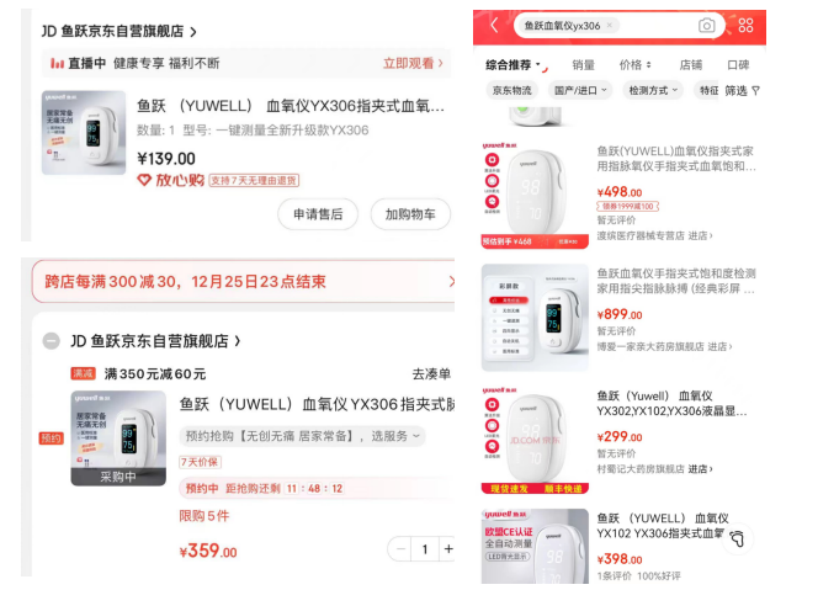The image size is (818, 590).
Task: Sort results by 价格 tab
Action: [635, 65]
